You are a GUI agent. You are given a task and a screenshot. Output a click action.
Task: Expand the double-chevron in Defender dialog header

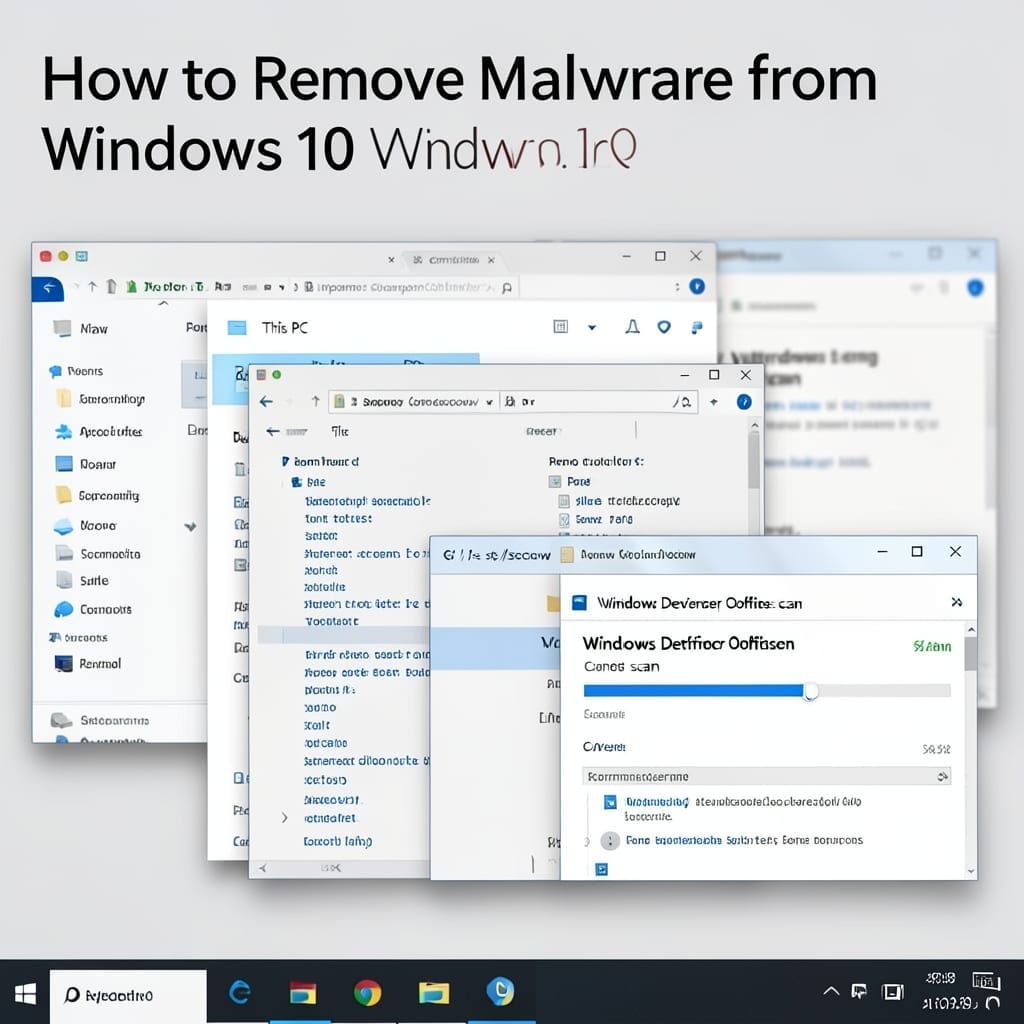click(x=957, y=602)
